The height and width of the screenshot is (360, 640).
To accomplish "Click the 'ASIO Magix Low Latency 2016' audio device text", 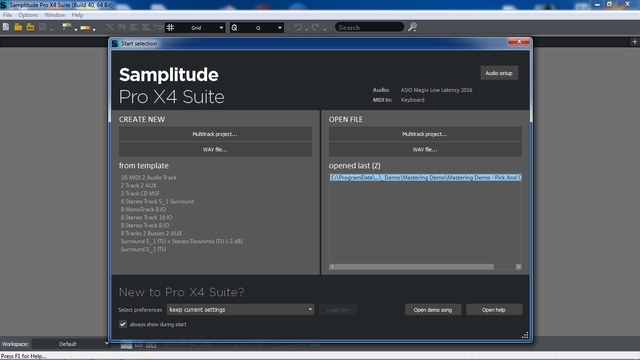I will (436, 90).
